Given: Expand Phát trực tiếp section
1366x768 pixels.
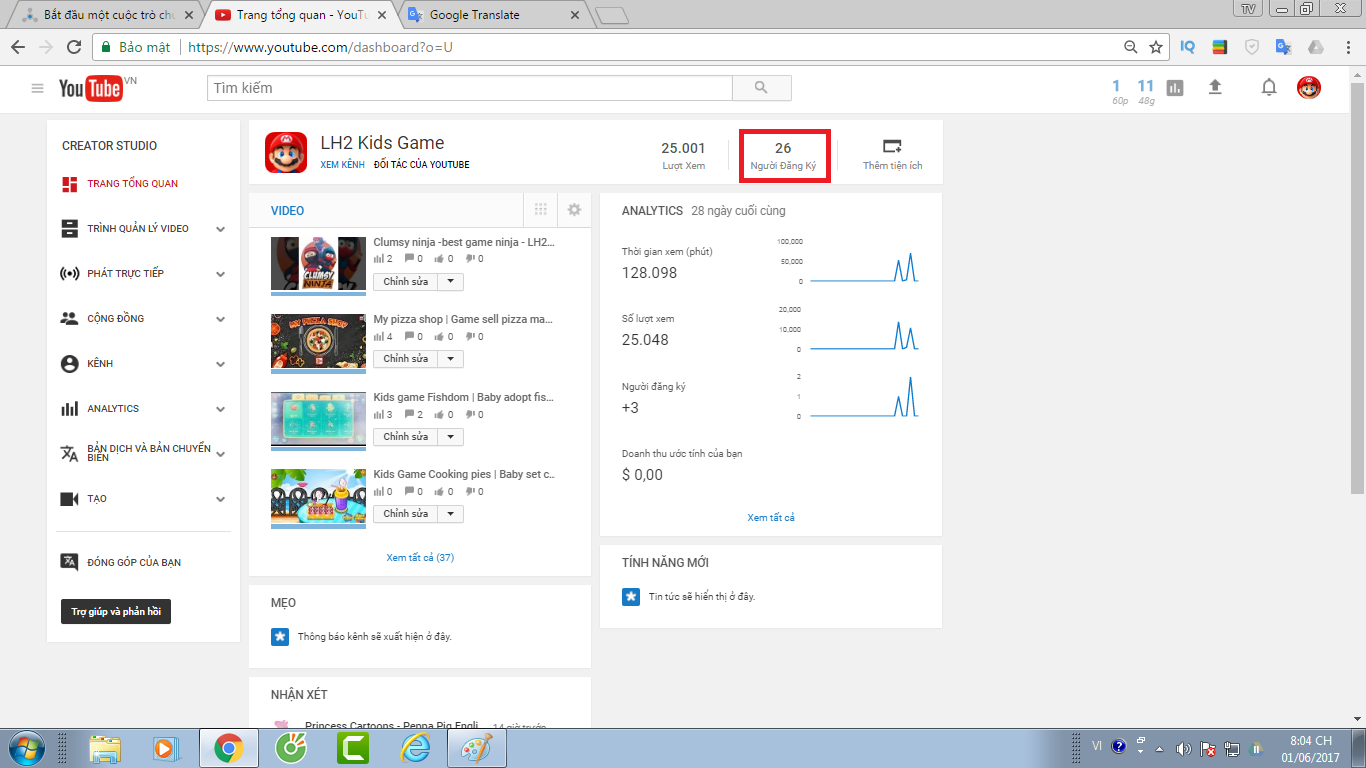Looking at the screenshot, I should coord(220,274).
